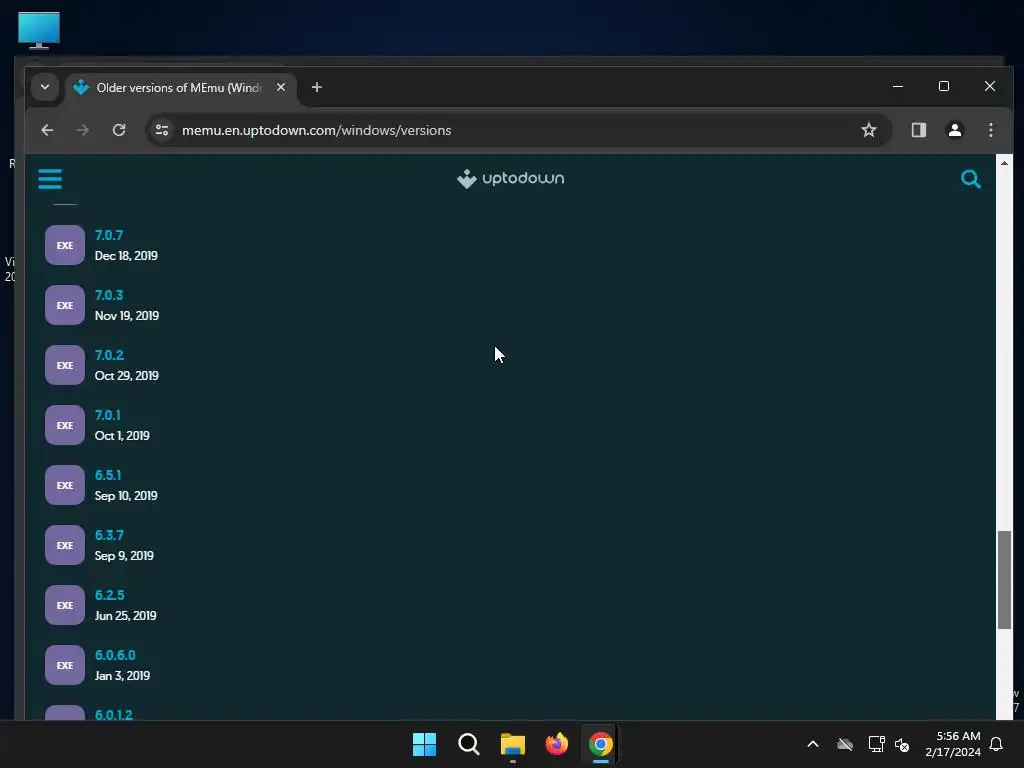Click the Oct 1, 2019 date text

click(x=122, y=436)
